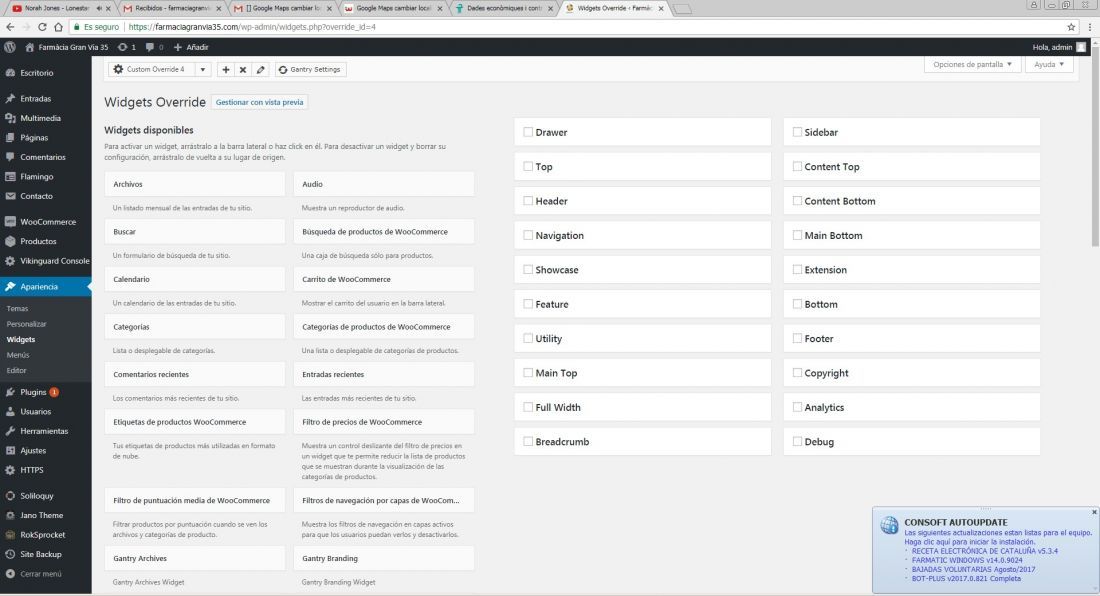Screen dimensions: 1100x596
Task: Bookmark this page with the star icon
Action: pyautogui.click(x=1071, y=27)
